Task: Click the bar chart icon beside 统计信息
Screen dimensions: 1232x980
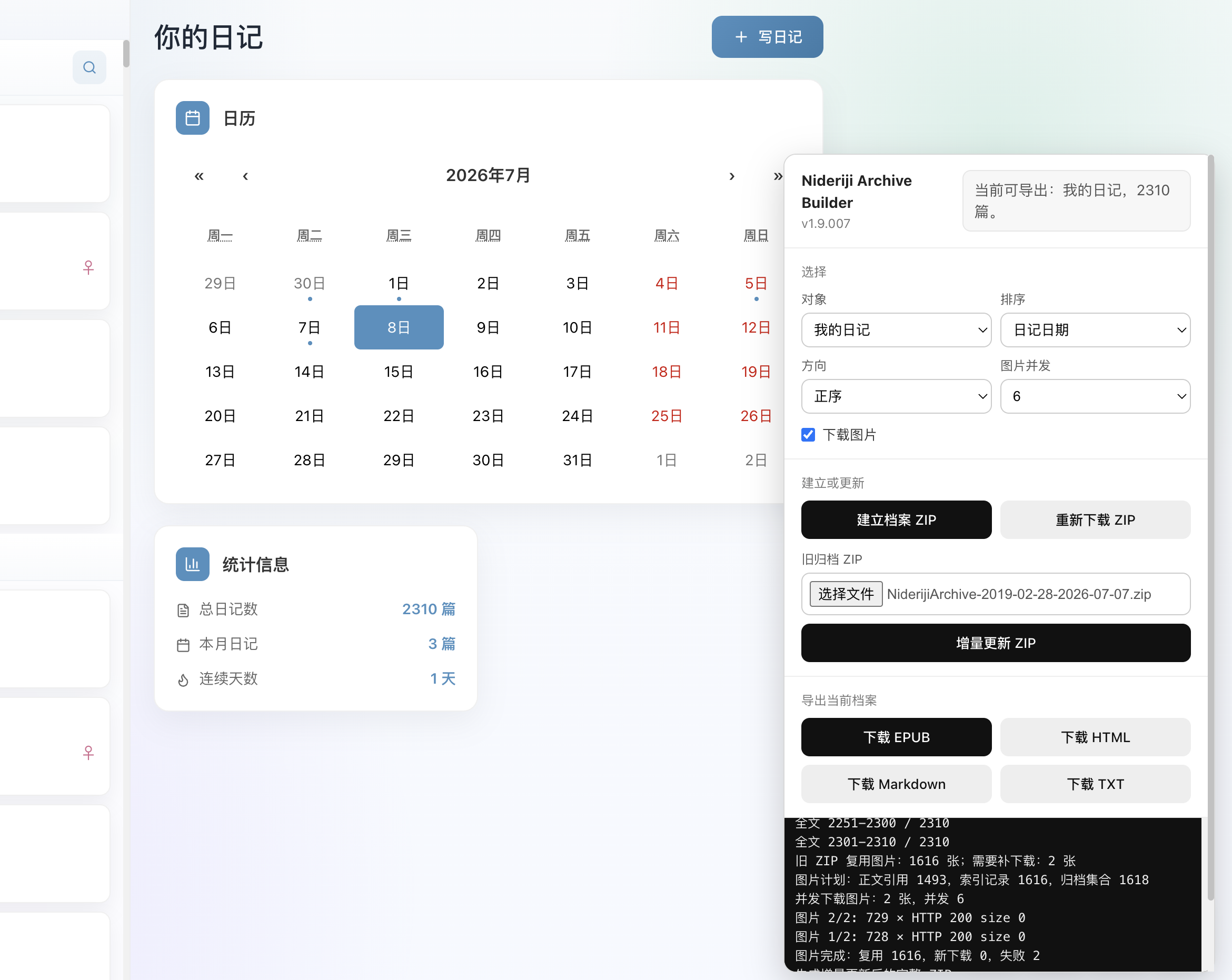Action: 193,564
